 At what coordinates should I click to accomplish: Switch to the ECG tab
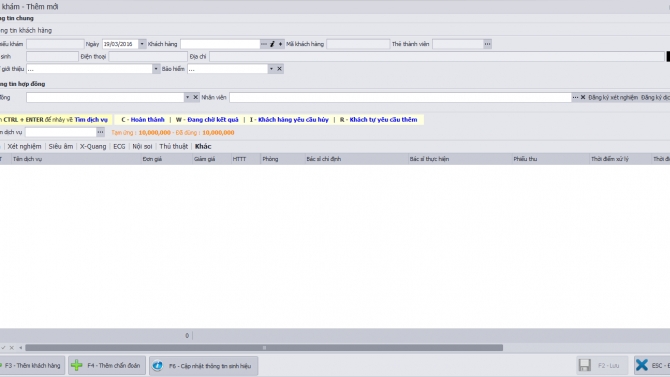click(119, 146)
